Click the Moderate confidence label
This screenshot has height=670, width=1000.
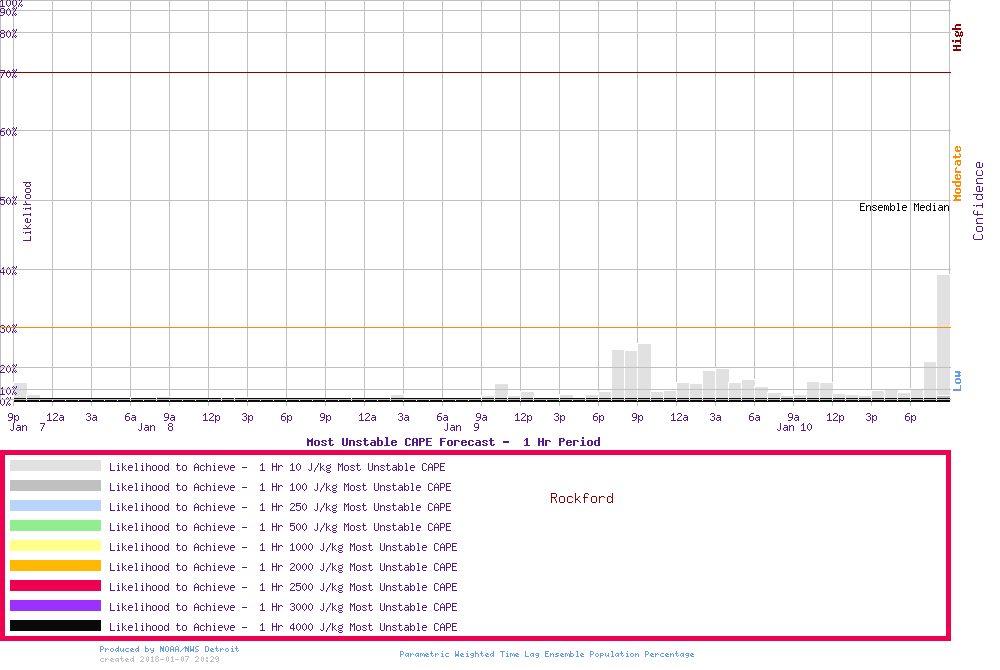pos(957,173)
